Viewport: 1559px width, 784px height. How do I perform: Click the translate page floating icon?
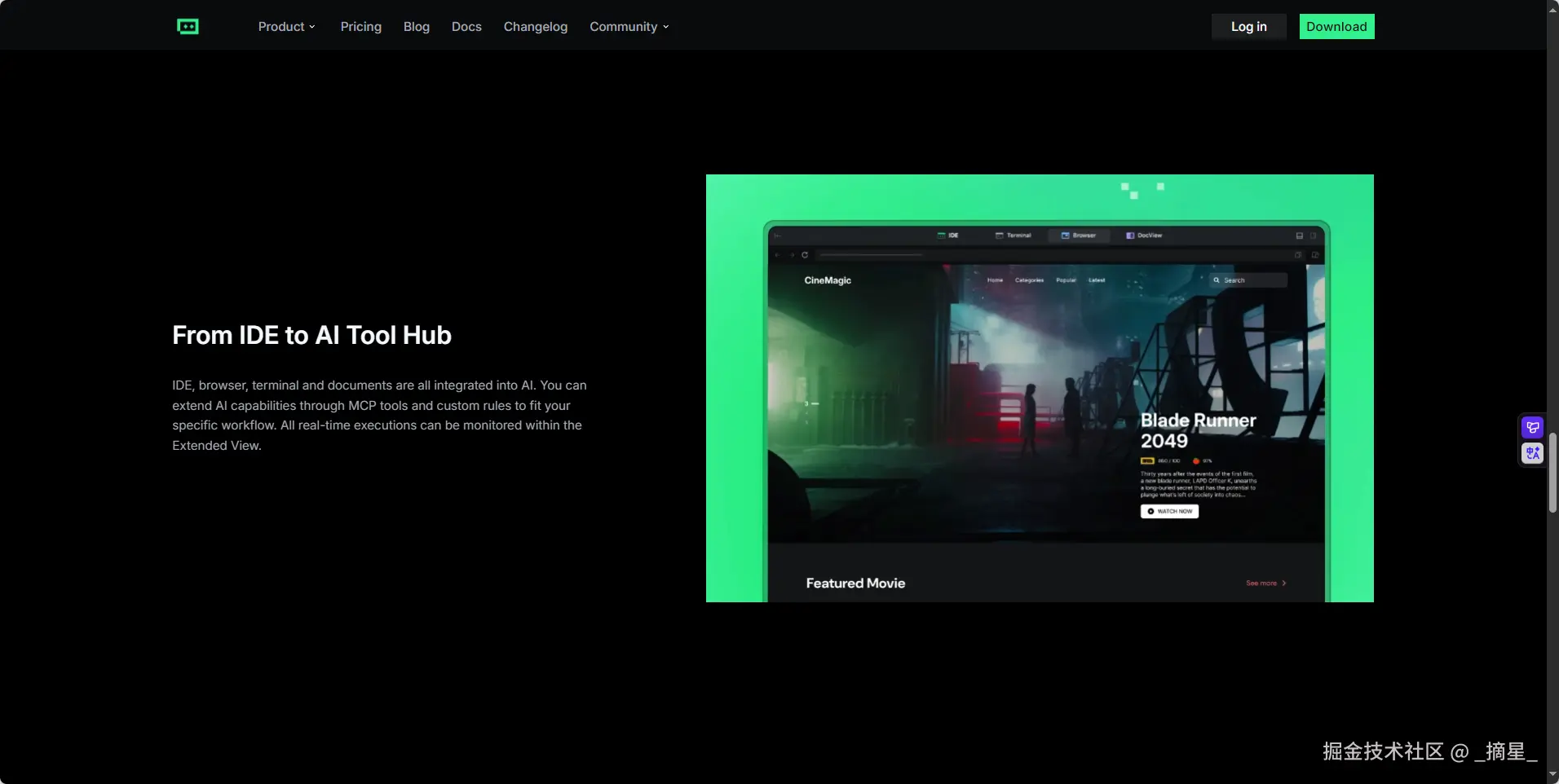(x=1533, y=453)
